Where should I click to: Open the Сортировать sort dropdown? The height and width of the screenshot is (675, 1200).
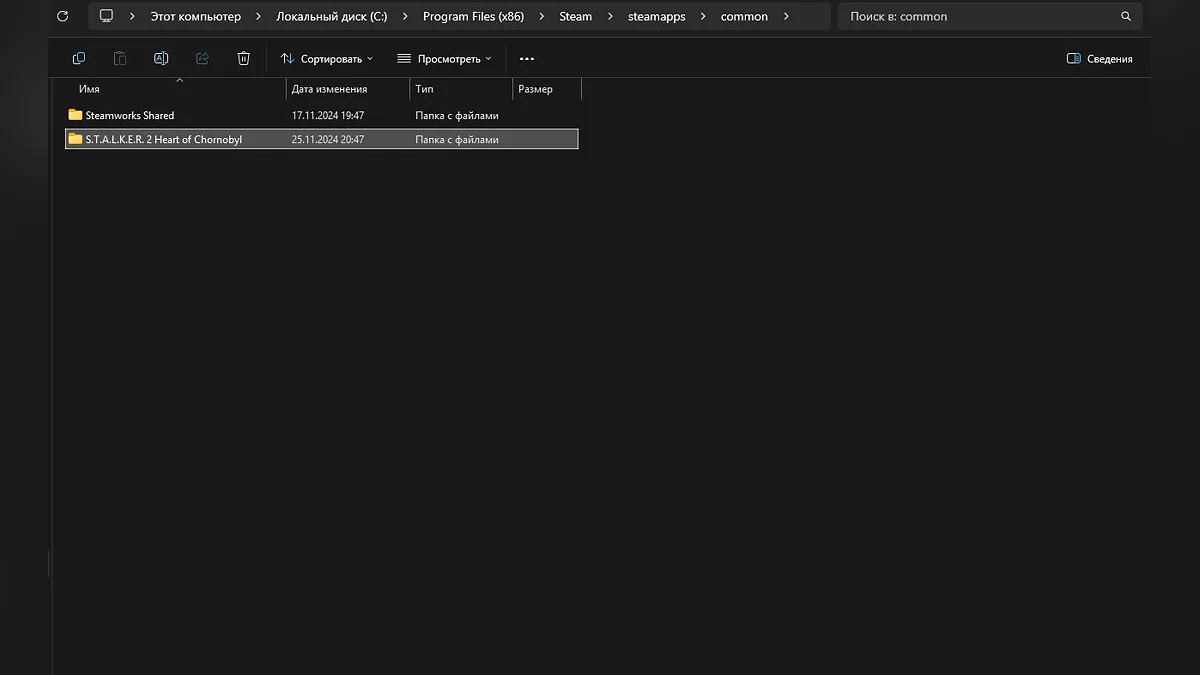[x=326, y=59]
